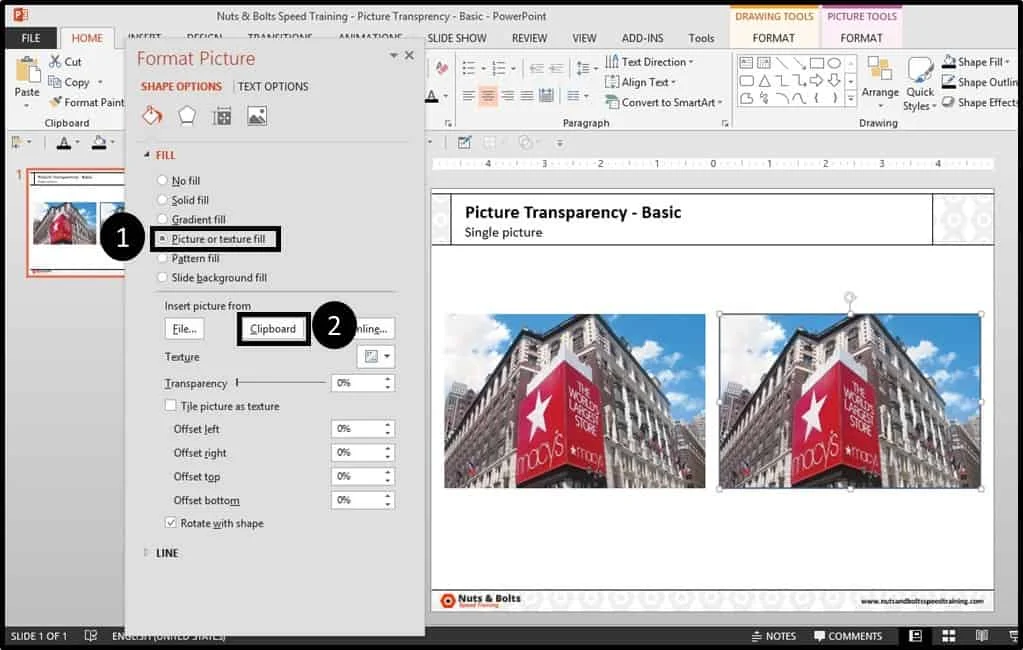The image size is (1023, 650).
Task: Select the oval shape in gallery
Action: tap(834, 63)
